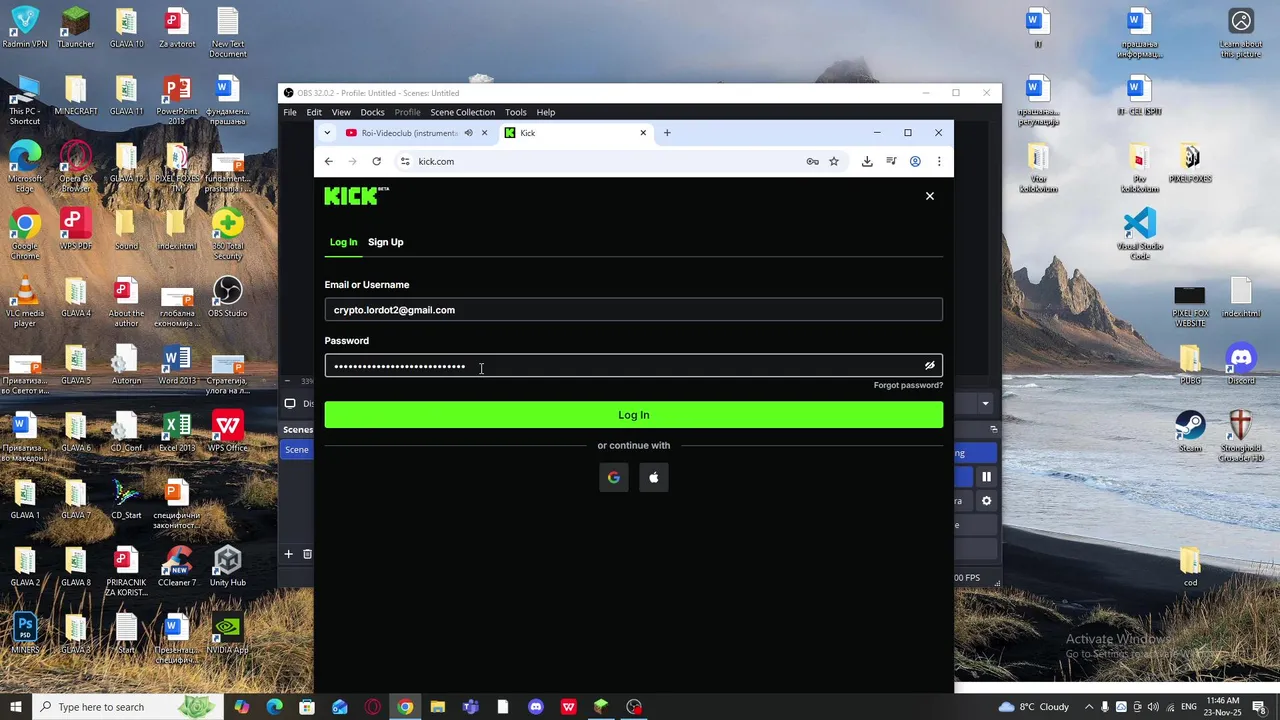Open Chrome downloads
This screenshot has width=1280, height=720.
coord(867,161)
